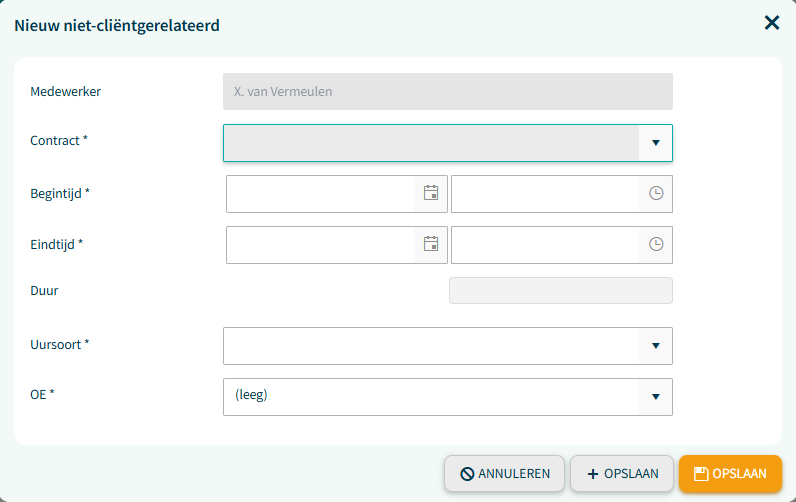Click the ANNULEREN button label
The image size is (796, 502).
coord(514,474)
